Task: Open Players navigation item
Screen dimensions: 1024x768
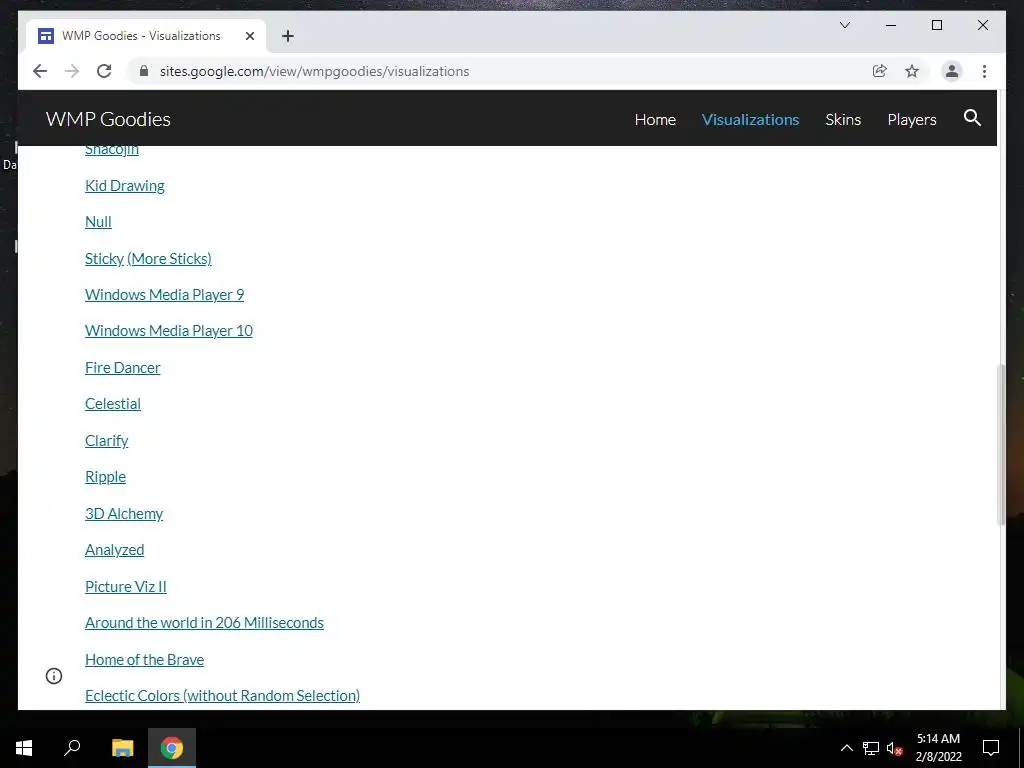Action: click(912, 120)
